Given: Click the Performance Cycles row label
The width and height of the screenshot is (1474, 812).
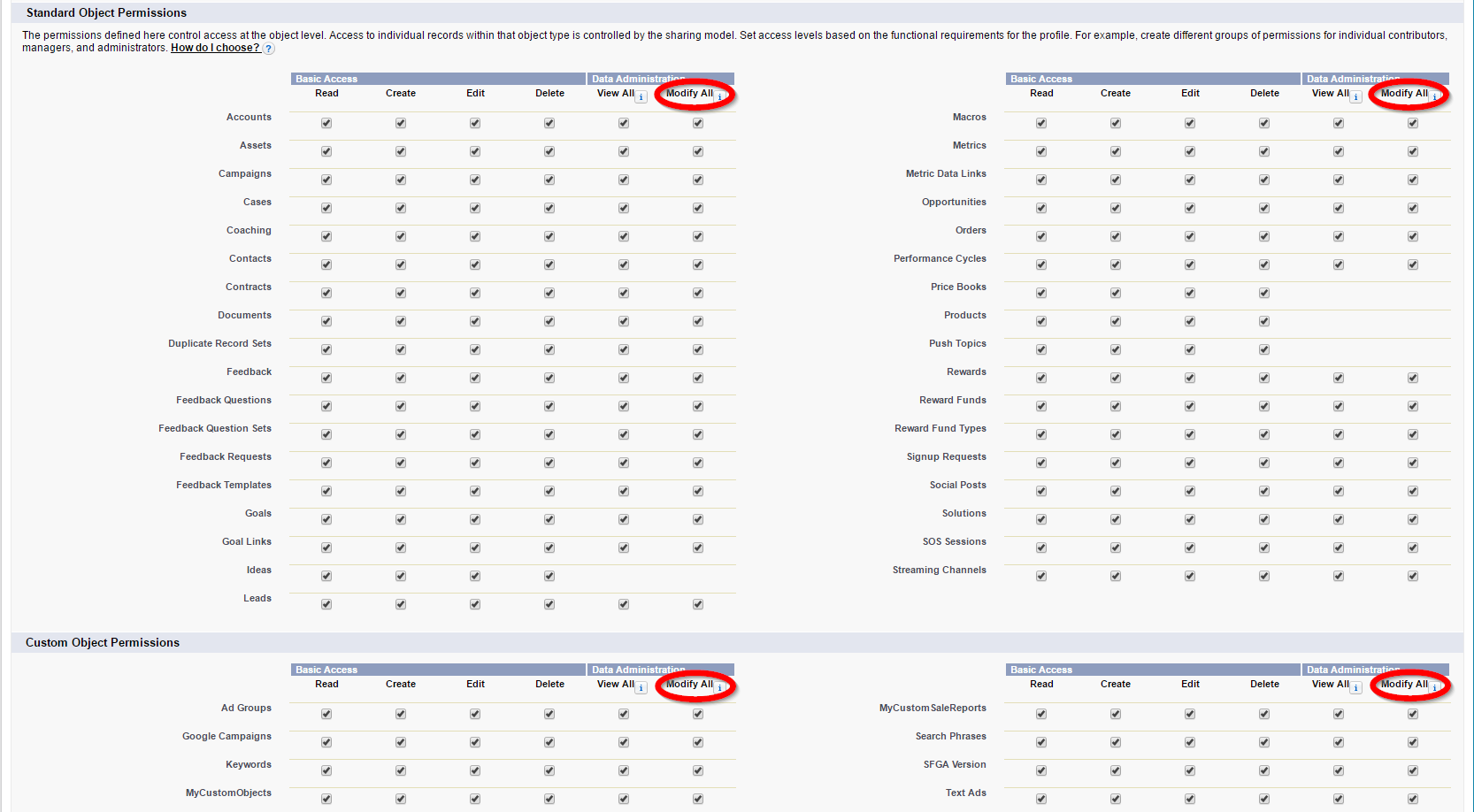Looking at the screenshot, I should coord(940,258).
